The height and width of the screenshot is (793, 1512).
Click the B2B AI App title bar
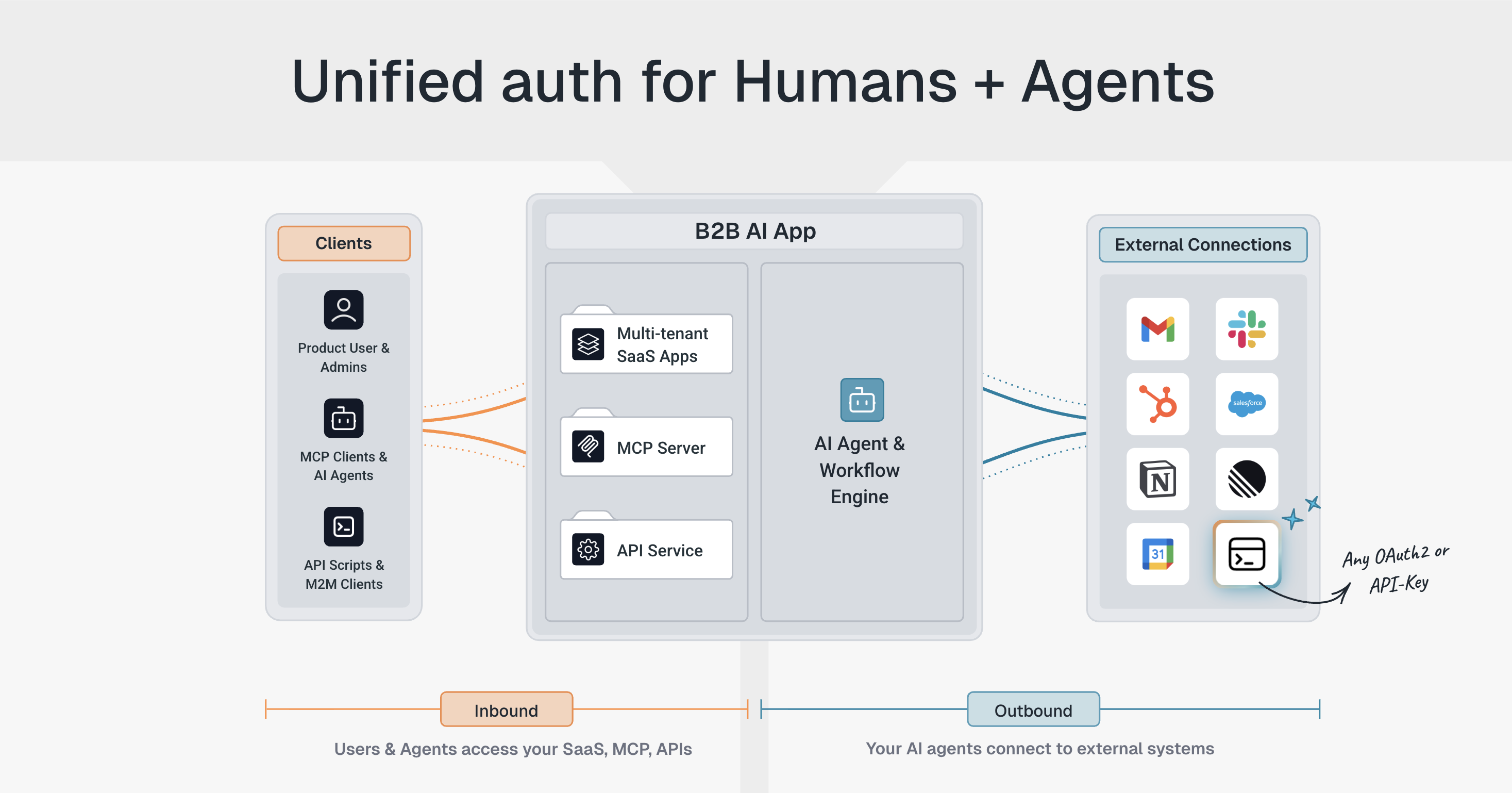coord(754,232)
